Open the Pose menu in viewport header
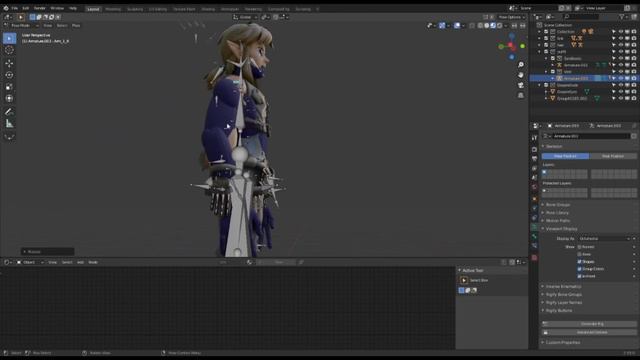Image resolution: width=640 pixels, height=360 pixels. [x=76, y=25]
